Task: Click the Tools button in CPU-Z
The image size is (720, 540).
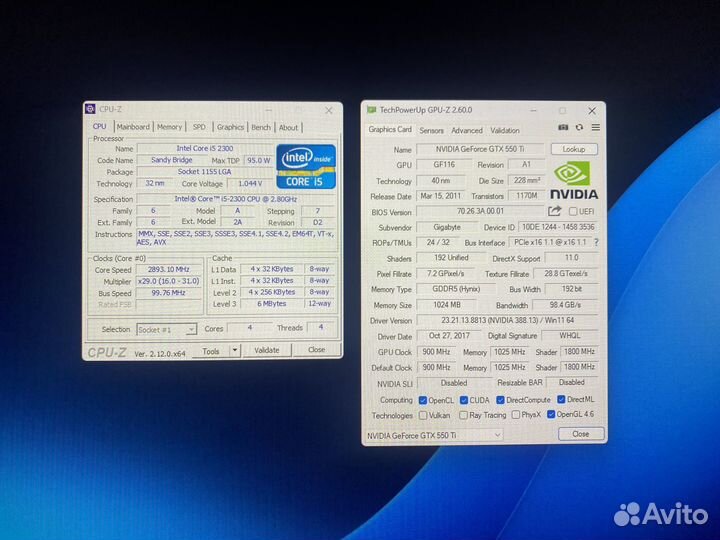Action: point(211,351)
